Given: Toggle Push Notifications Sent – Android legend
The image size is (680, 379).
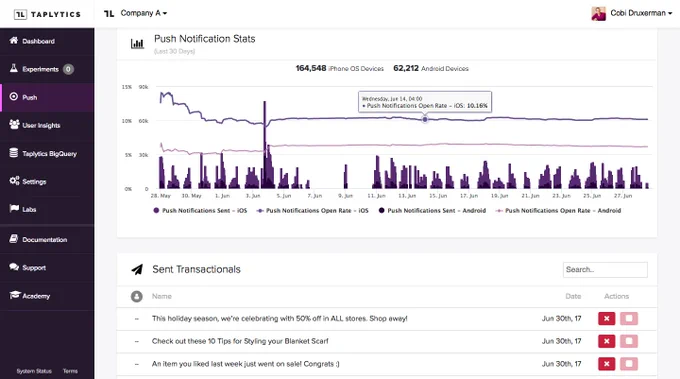Looking at the screenshot, I should click(432, 210).
